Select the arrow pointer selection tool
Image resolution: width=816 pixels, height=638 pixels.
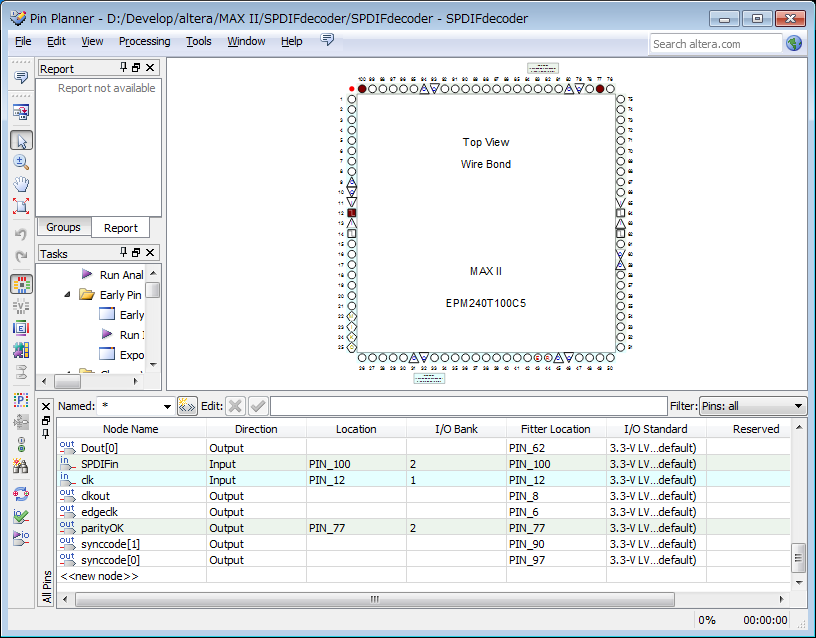[x=21, y=141]
